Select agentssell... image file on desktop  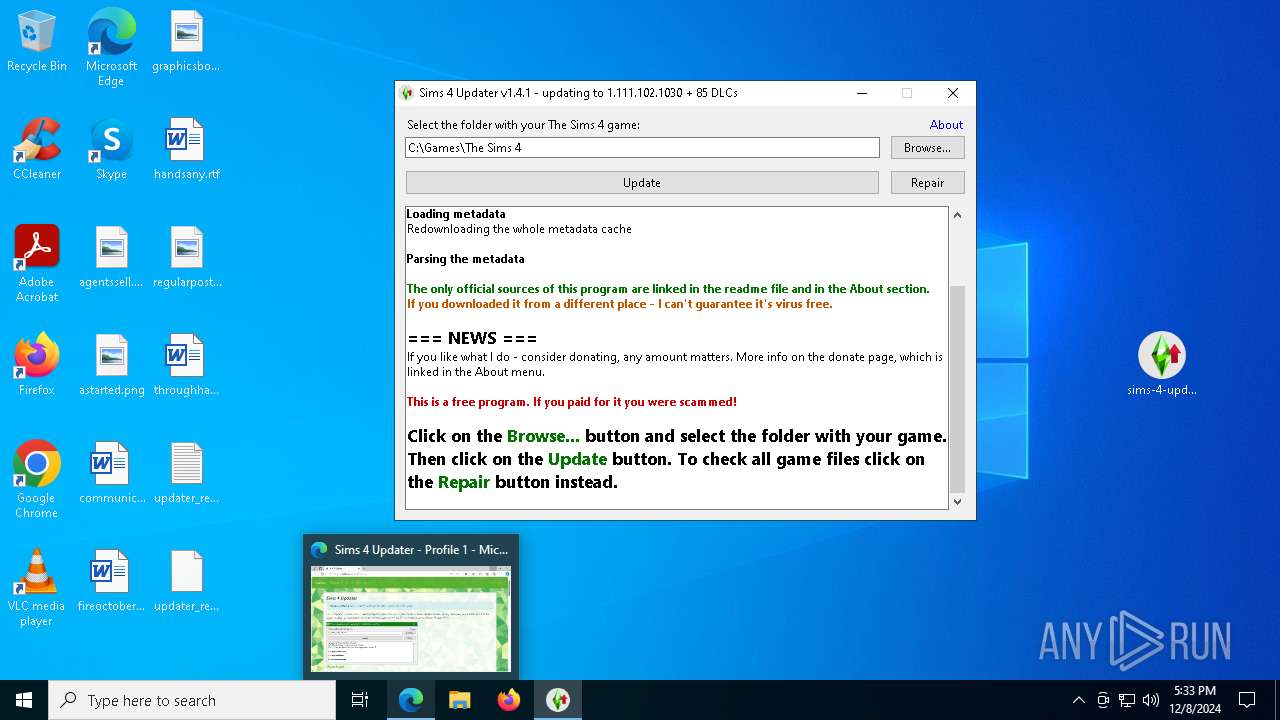111,257
